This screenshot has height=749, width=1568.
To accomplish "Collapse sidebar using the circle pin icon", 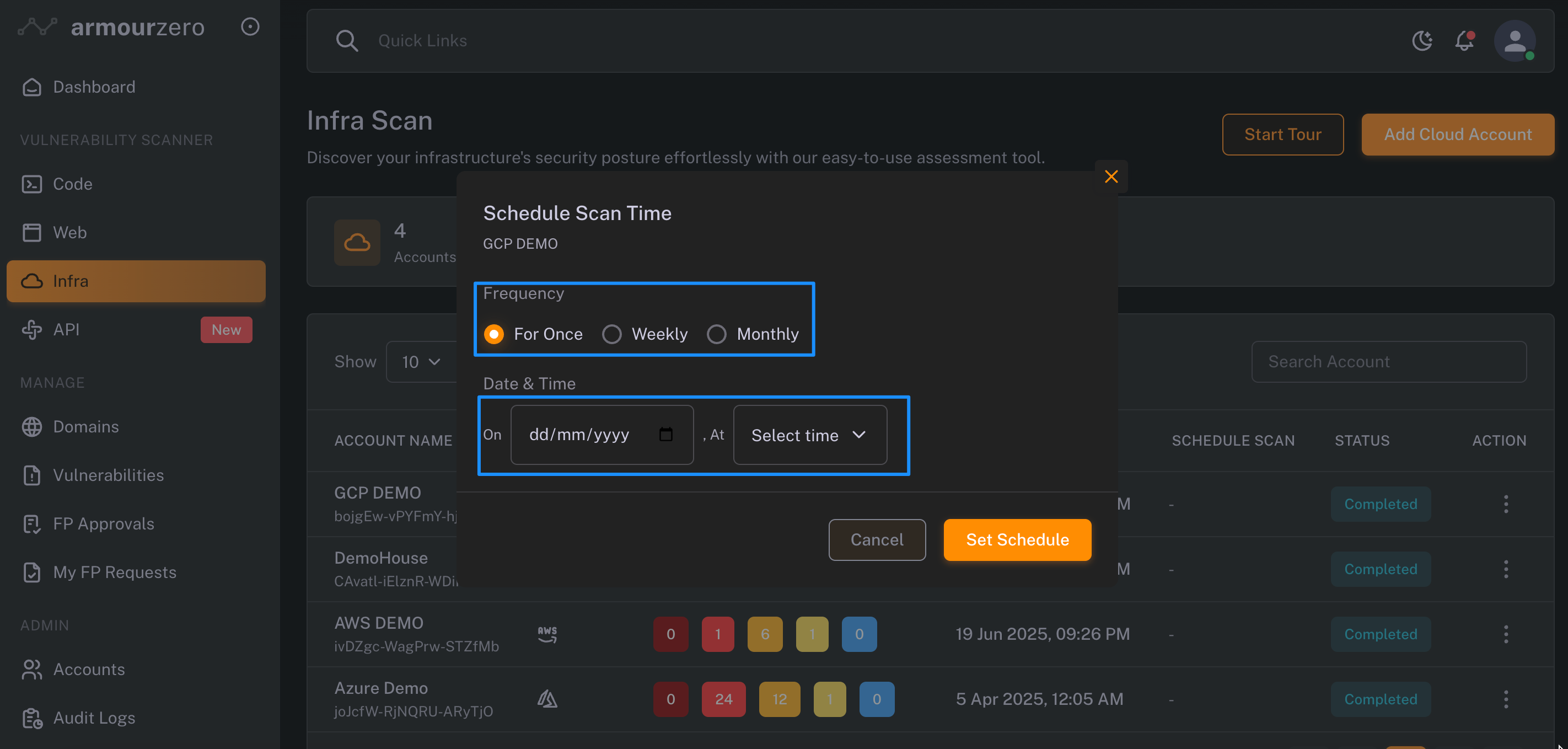I will click(250, 27).
